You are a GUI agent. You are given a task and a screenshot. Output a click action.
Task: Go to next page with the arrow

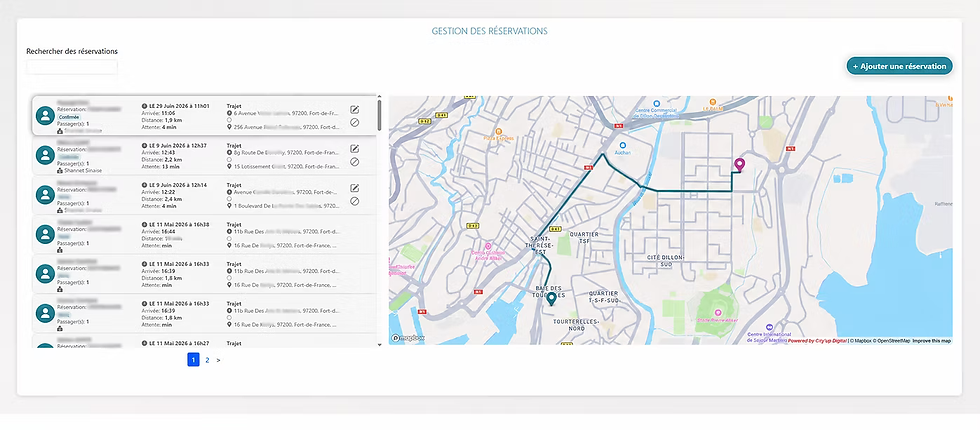point(218,360)
